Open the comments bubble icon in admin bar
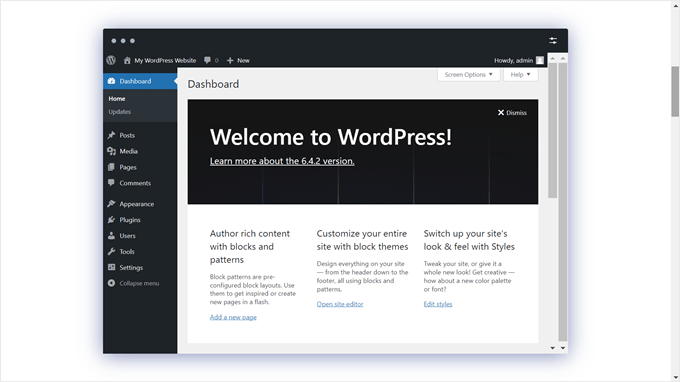This screenshot has width=680, height=382. [x=207, y=60]
